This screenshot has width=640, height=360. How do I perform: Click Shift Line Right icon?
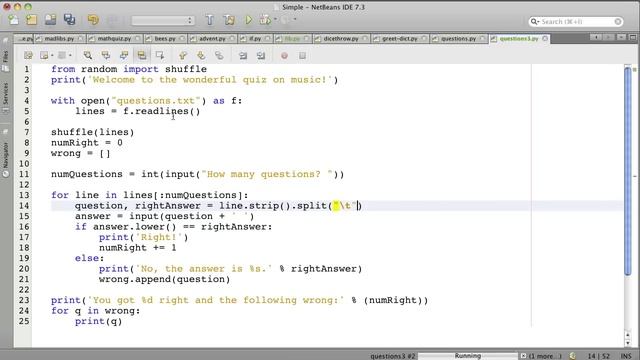pos(261,56)
